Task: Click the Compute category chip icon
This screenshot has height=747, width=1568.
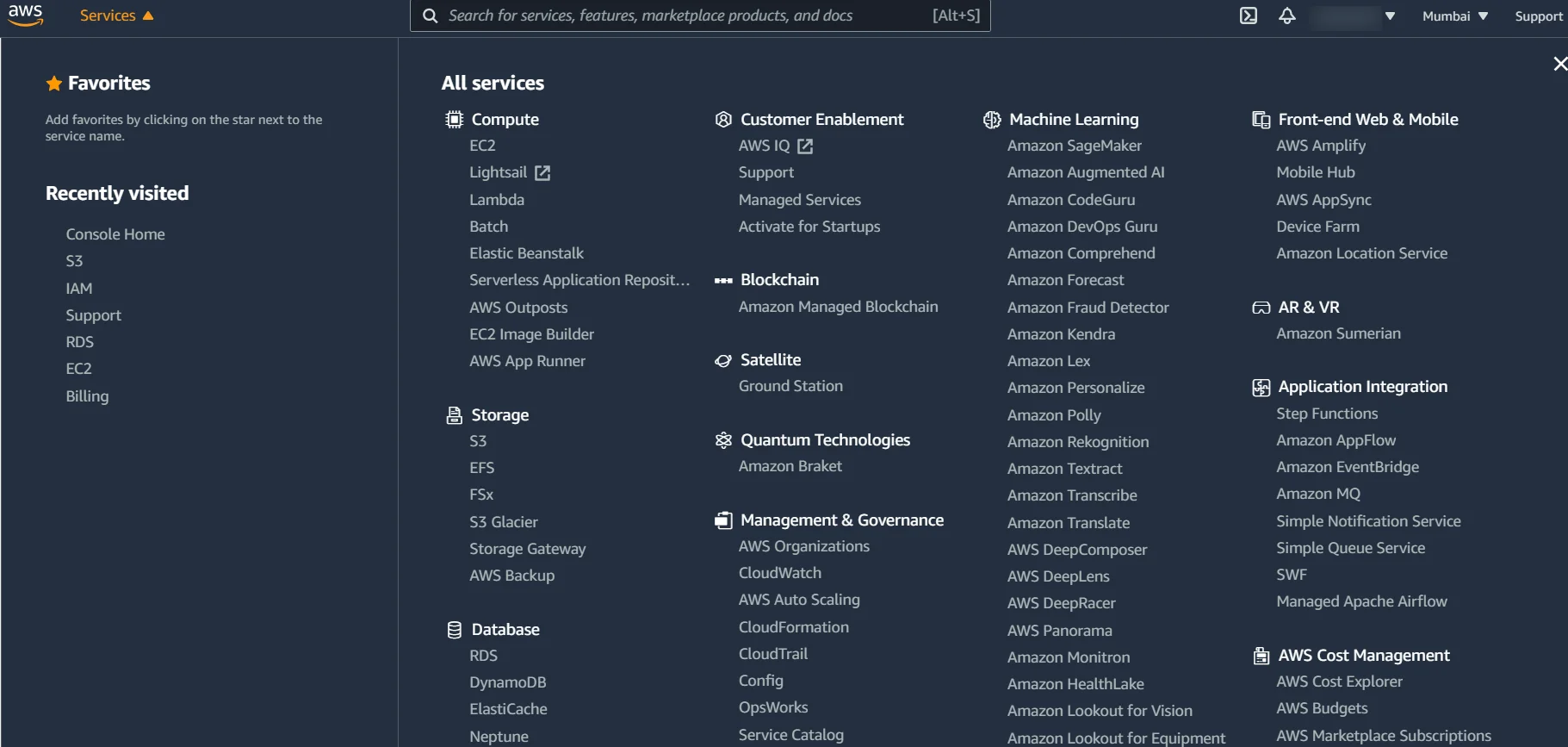Action: click(x=454, y=120)
